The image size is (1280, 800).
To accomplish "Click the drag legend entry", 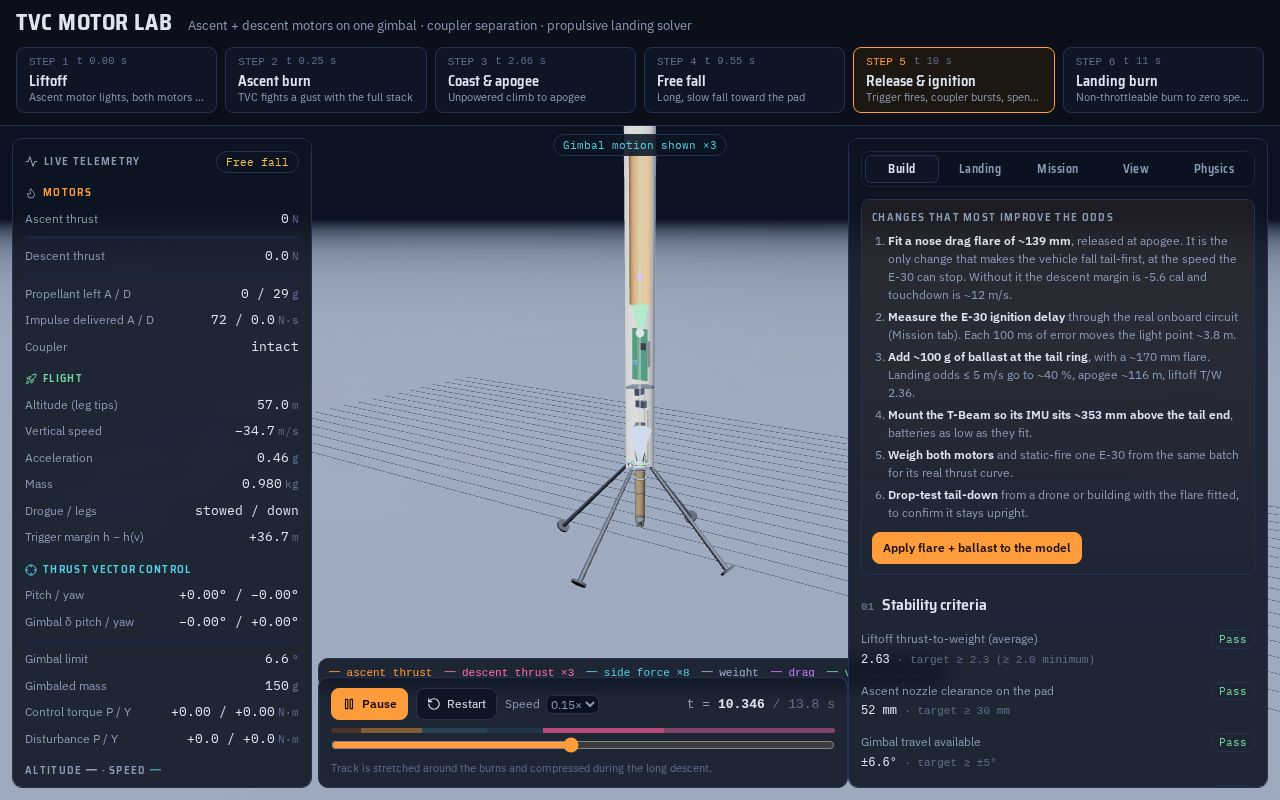I will (x=793, y=672).
